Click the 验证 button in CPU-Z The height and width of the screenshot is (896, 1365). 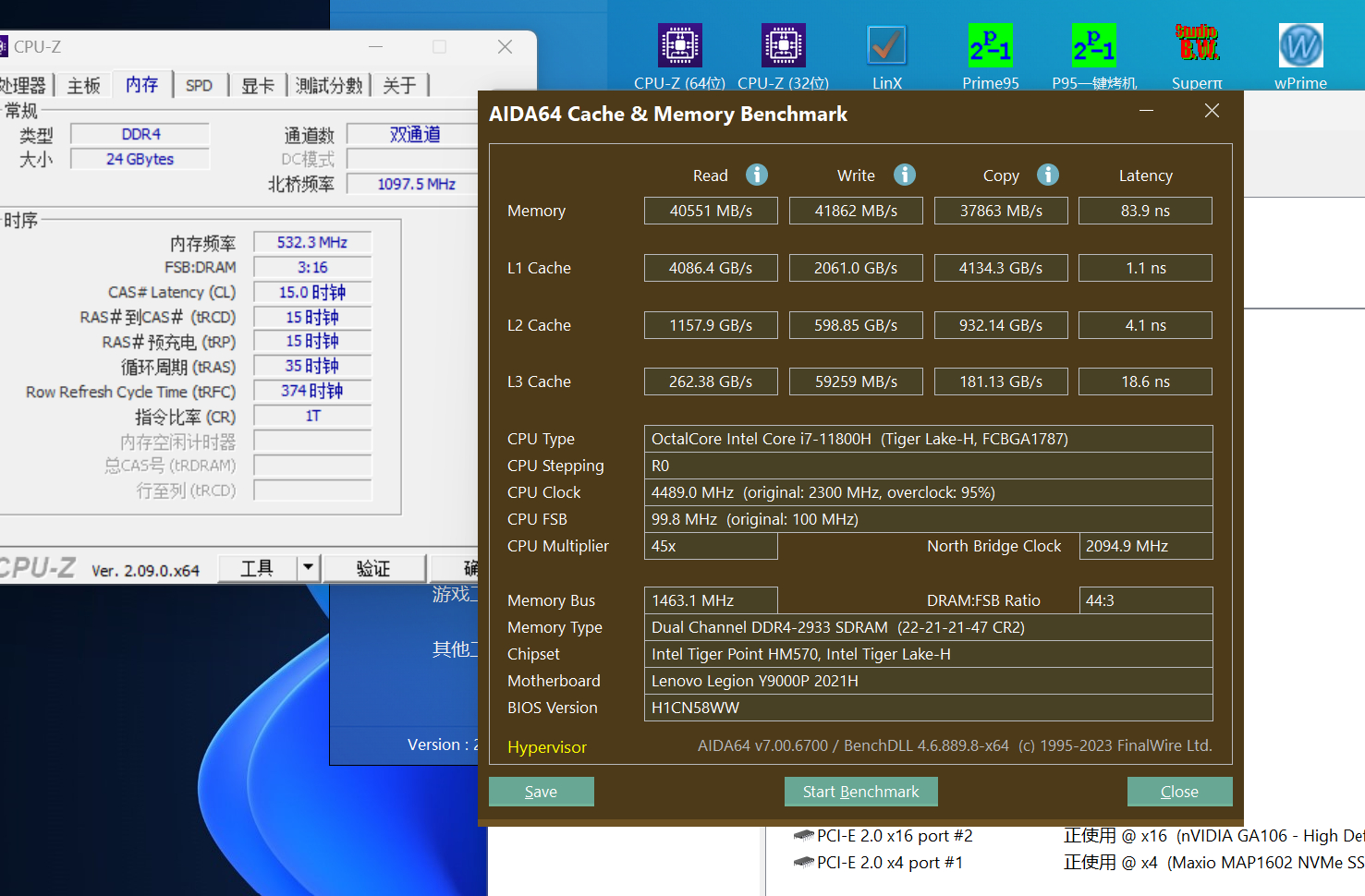pyautogui.click(x=373, y=568)
